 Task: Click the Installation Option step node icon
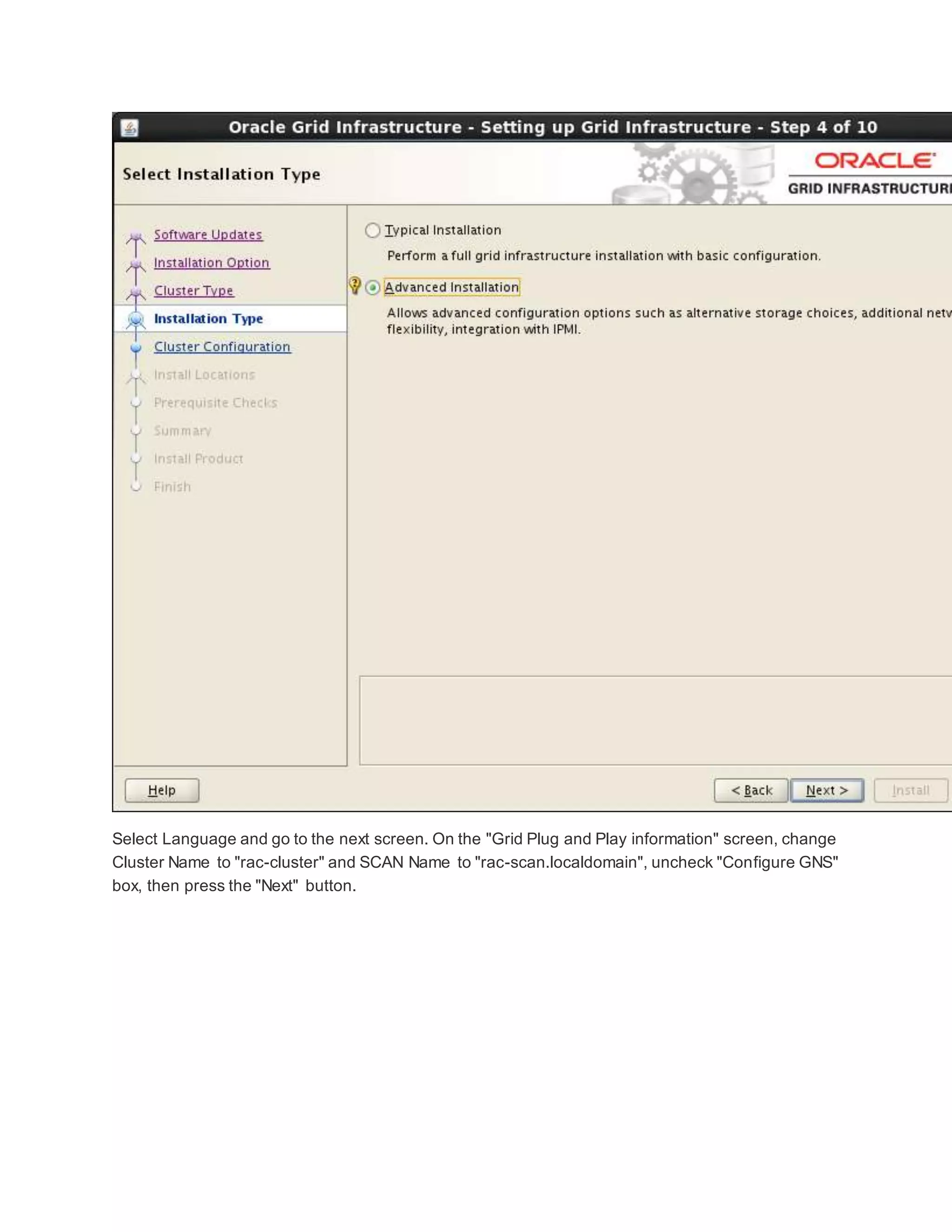tap(135, 265)
